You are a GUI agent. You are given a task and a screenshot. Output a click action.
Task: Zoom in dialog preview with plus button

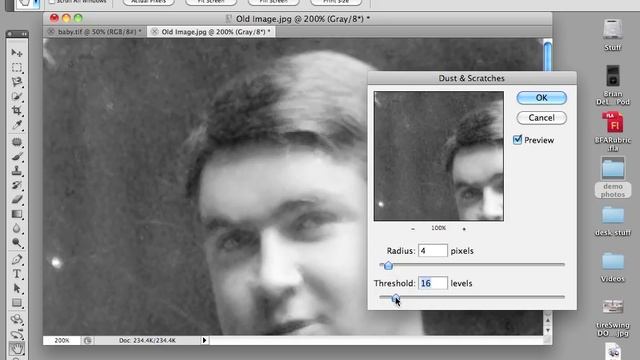(464, 229)
